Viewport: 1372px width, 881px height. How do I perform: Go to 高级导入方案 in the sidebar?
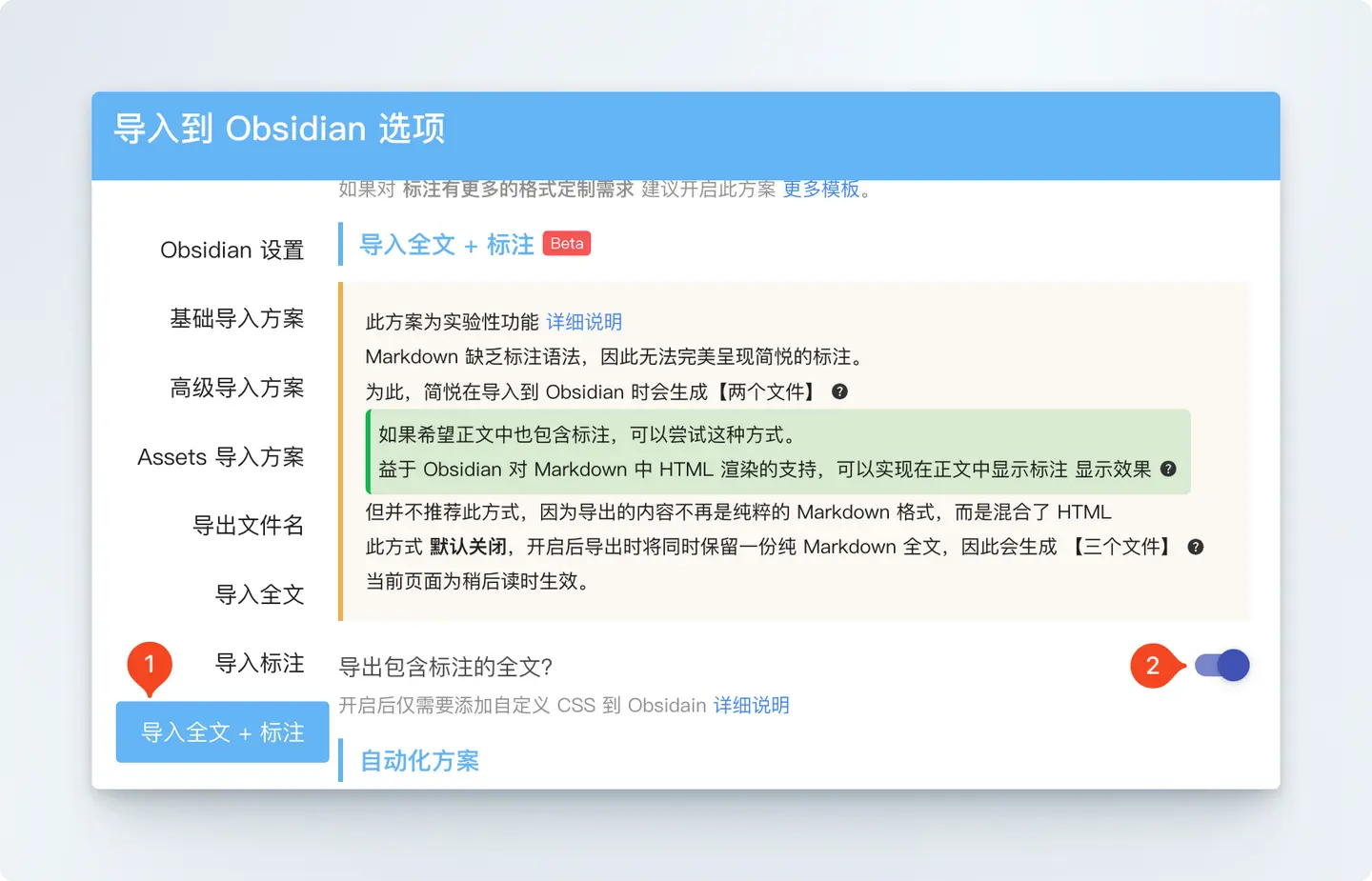[236, 388]
